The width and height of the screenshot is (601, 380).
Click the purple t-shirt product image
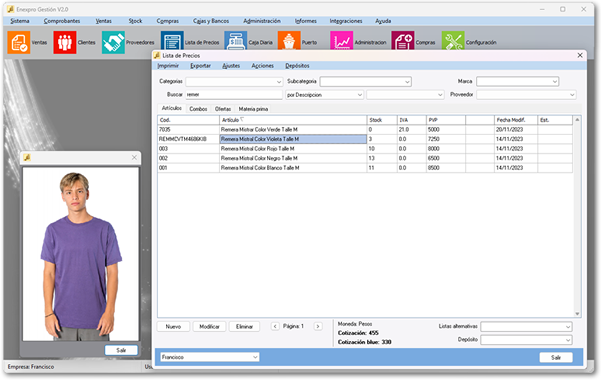tap(80, 254)
